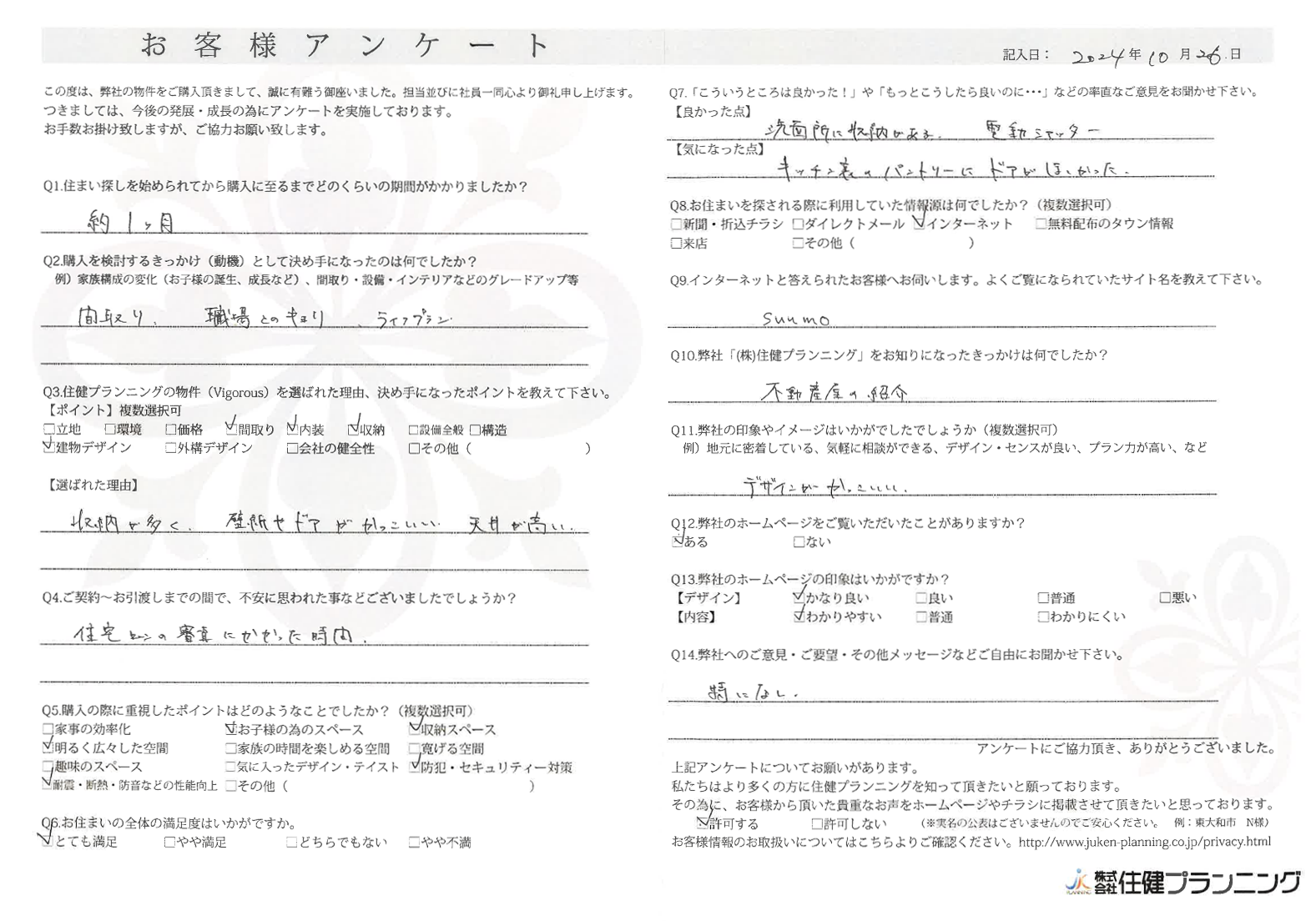Check the 寛げる空間 checkbox

415,748
